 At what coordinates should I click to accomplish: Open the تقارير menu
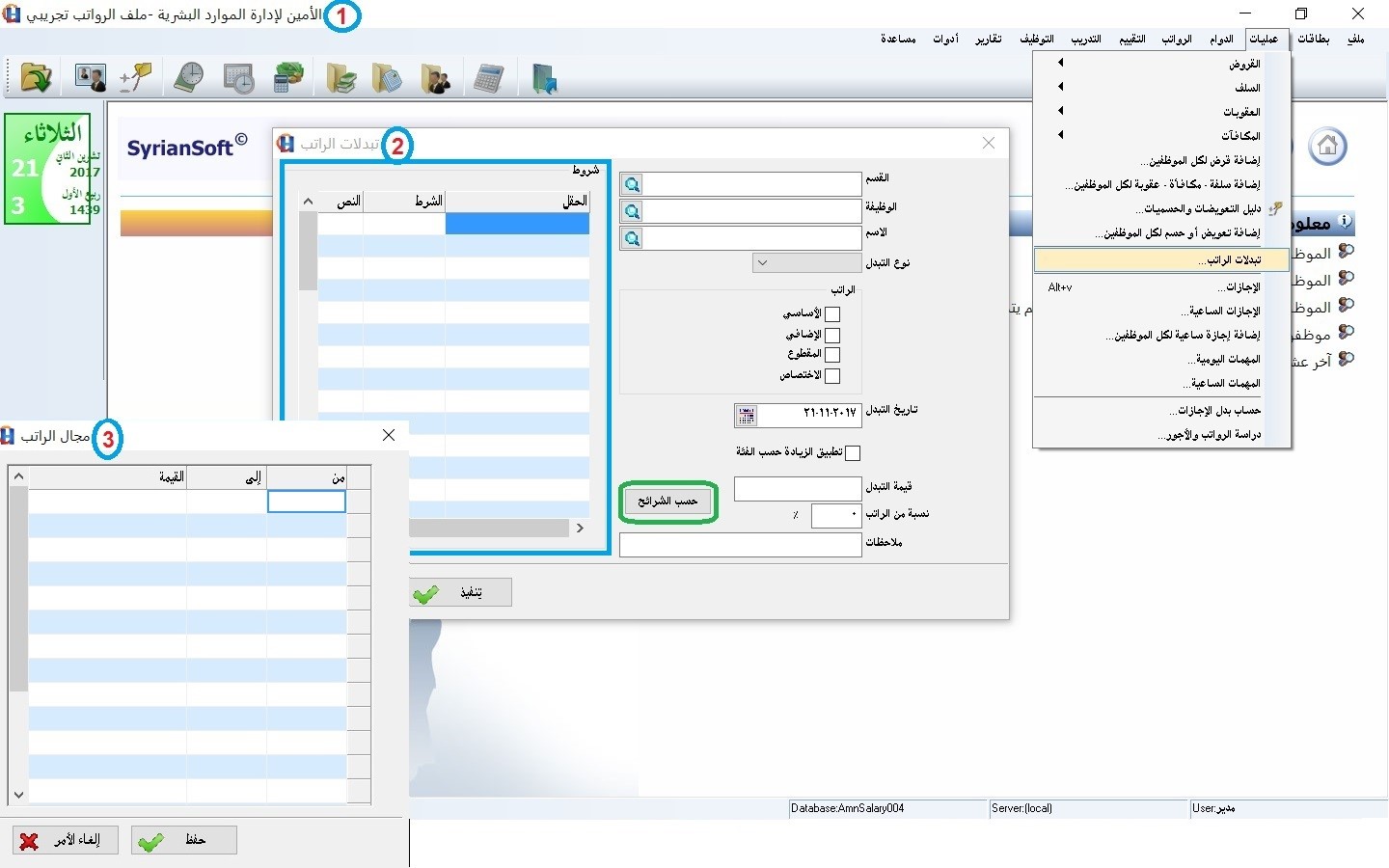click(x=988, y=39)
